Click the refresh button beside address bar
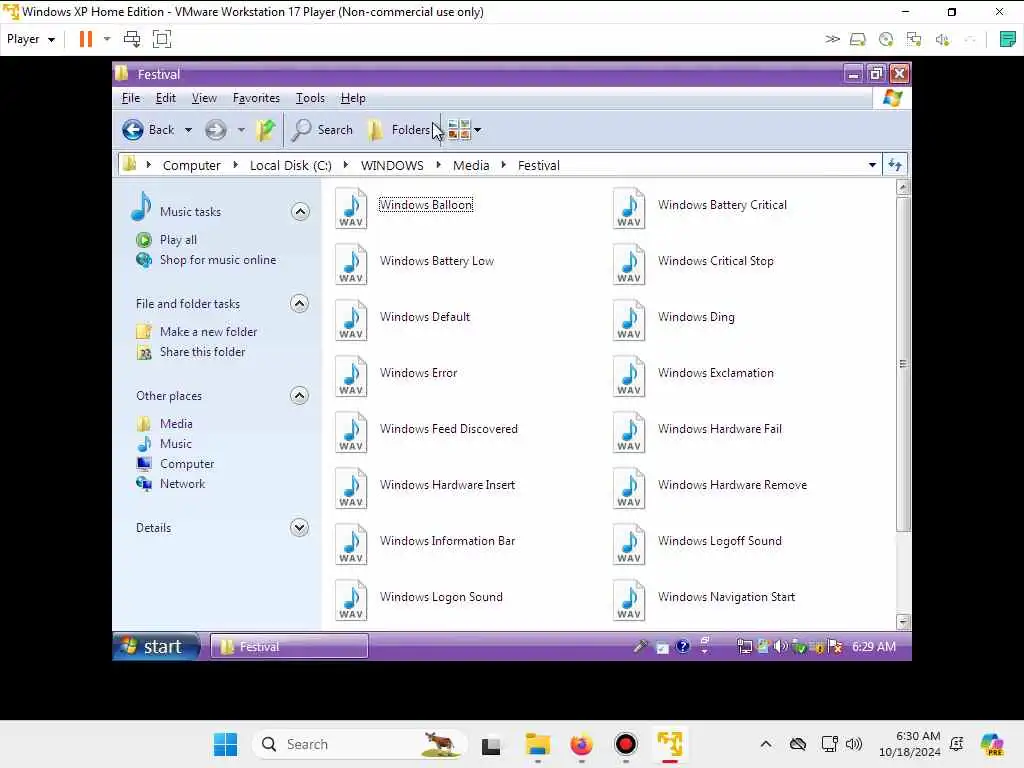1024x768 pixels. click(x=895, y=165)
